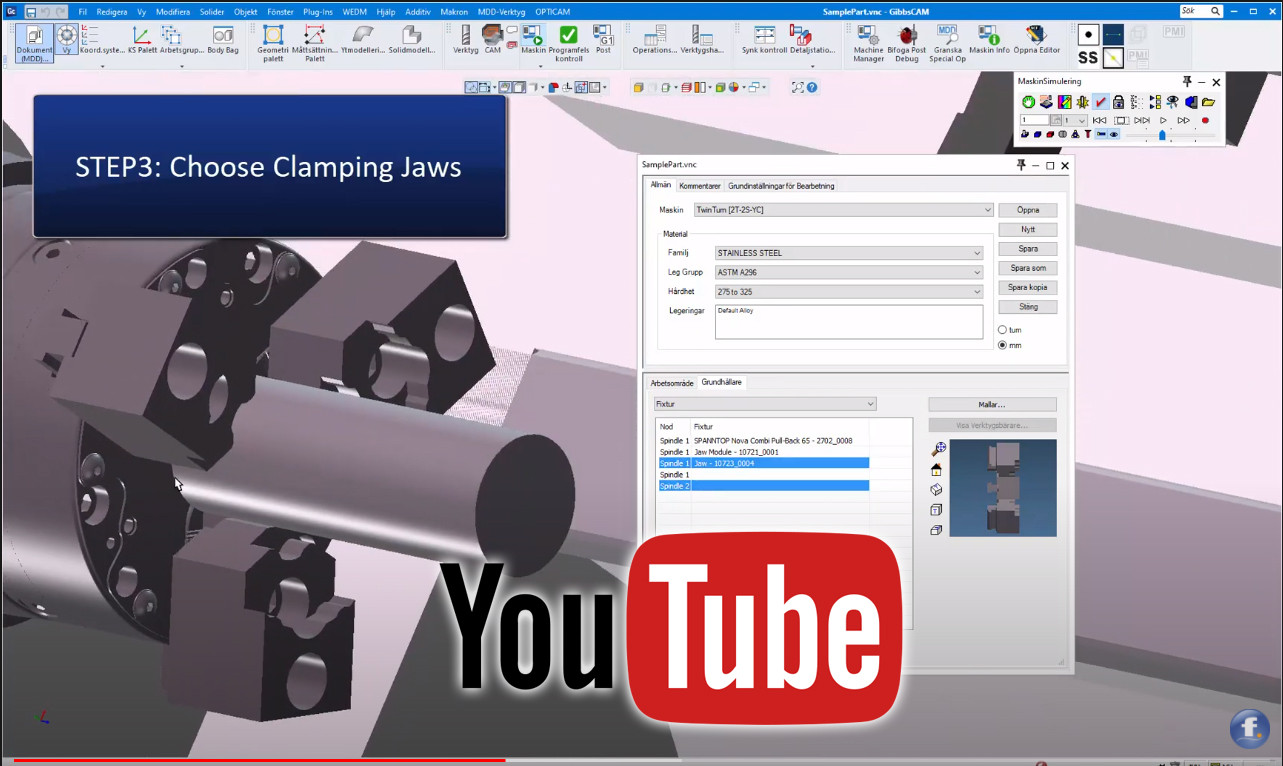The width and height of the screenshot is (1283, 766).
Task: Select the Jaw Module - 10721_0001 row
Action: coord(762,452)
